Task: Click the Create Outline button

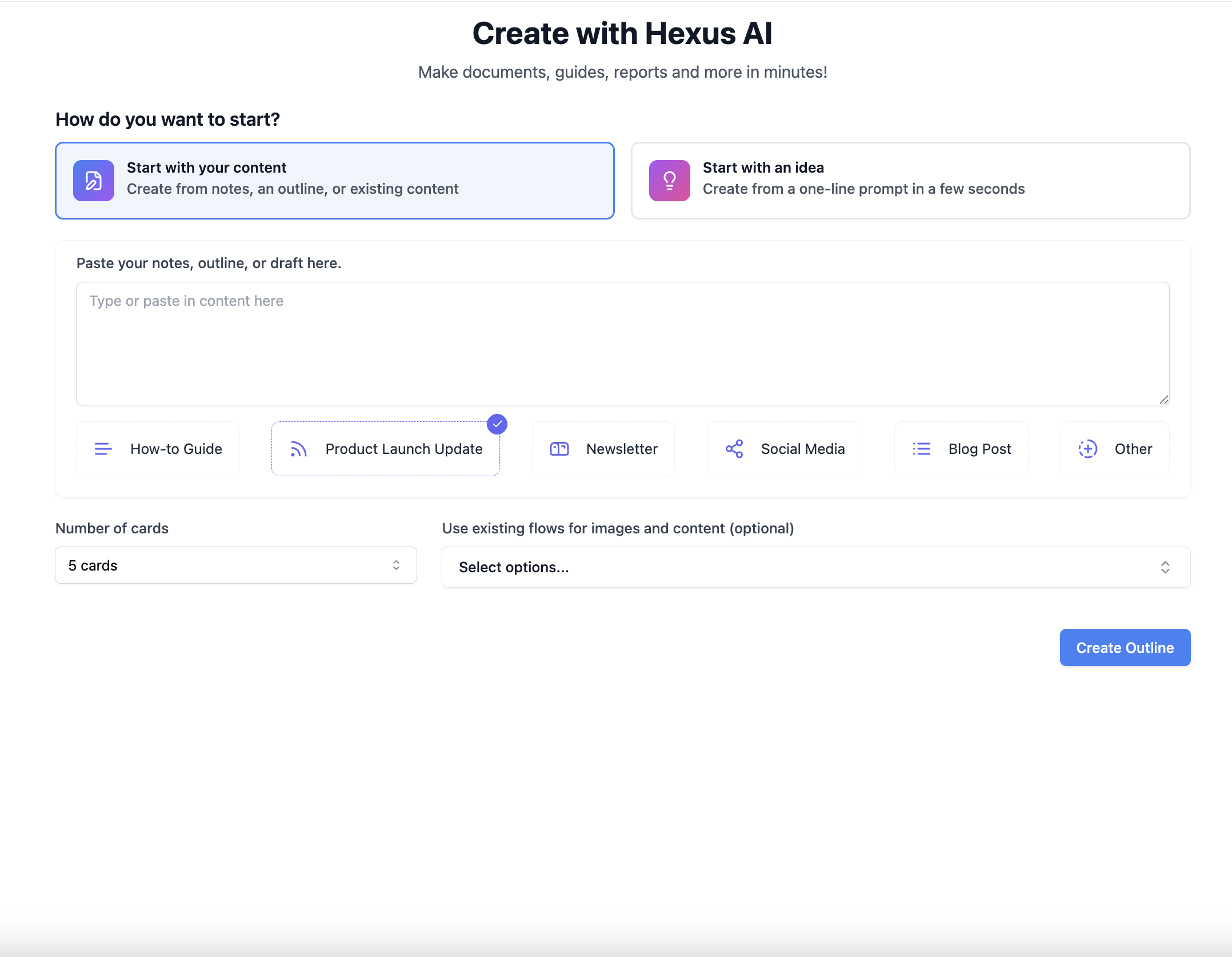Action: [x=1125, y=648]
